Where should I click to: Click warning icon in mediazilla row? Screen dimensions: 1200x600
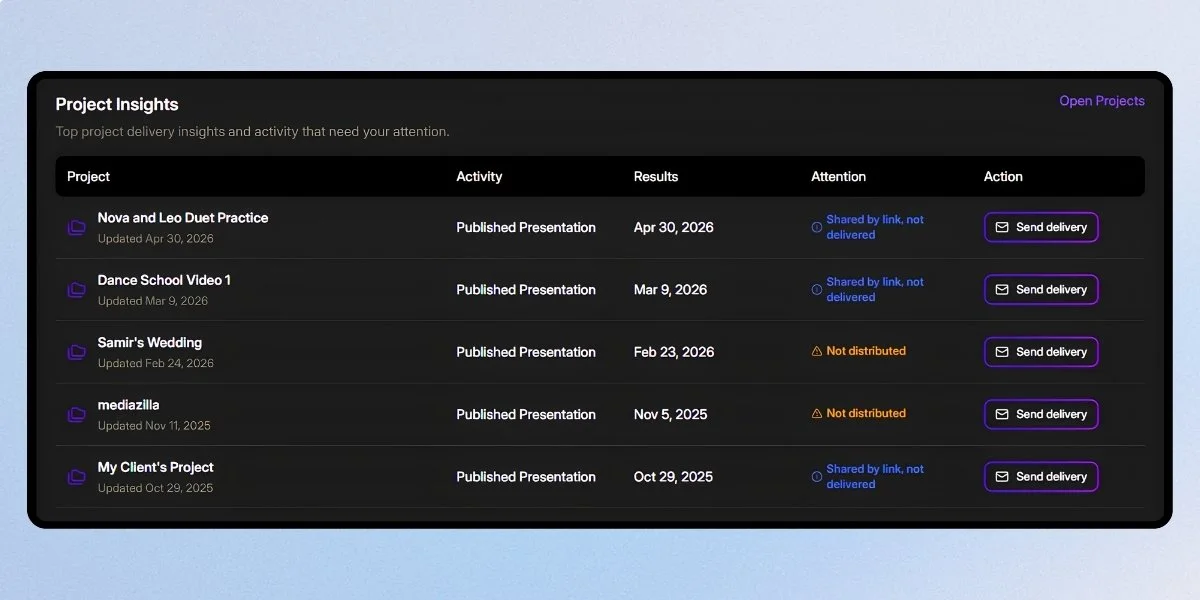click(817, 413)
